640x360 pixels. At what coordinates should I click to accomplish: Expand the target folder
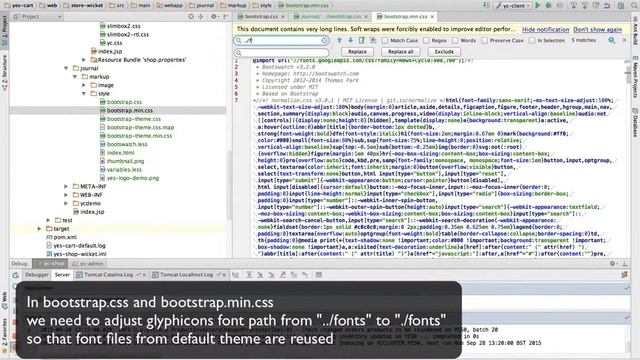tap(39, 229)
